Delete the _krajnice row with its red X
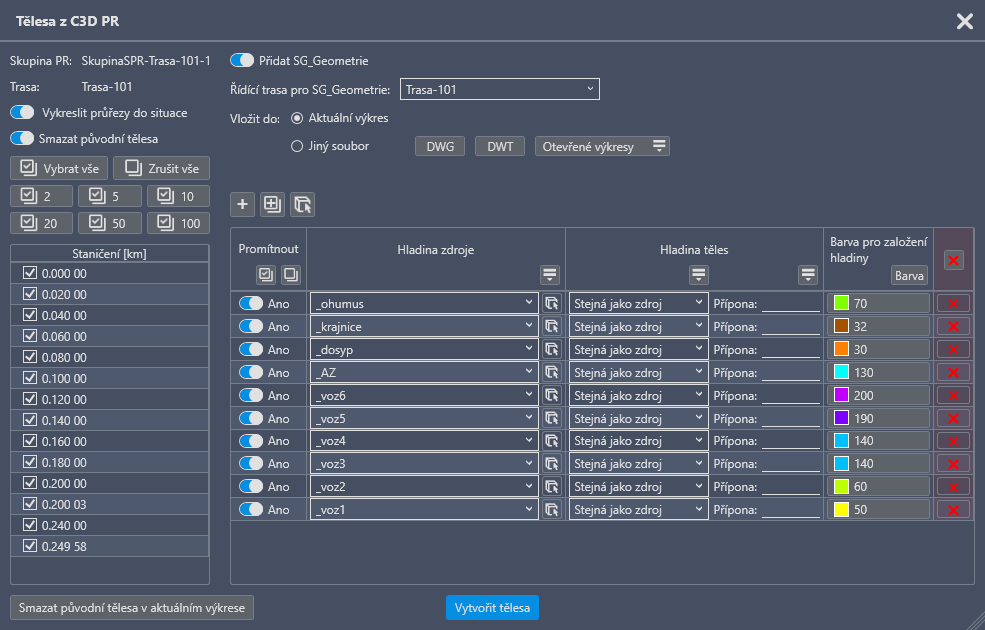This screenshot has width=985, height=630. (x=952, y=326)
